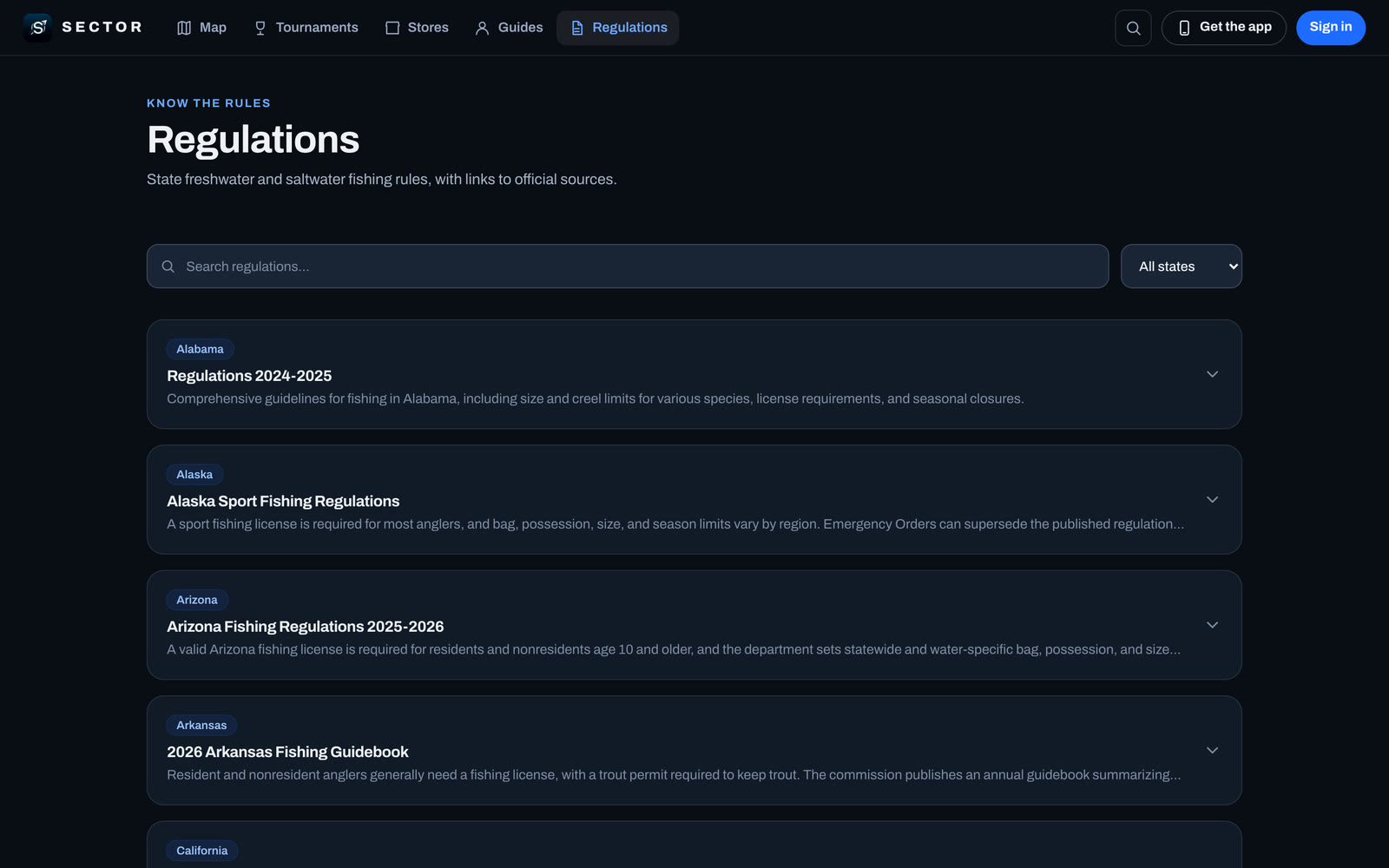
Task: Click the Arizona state tag
Action: click(197, 600)
